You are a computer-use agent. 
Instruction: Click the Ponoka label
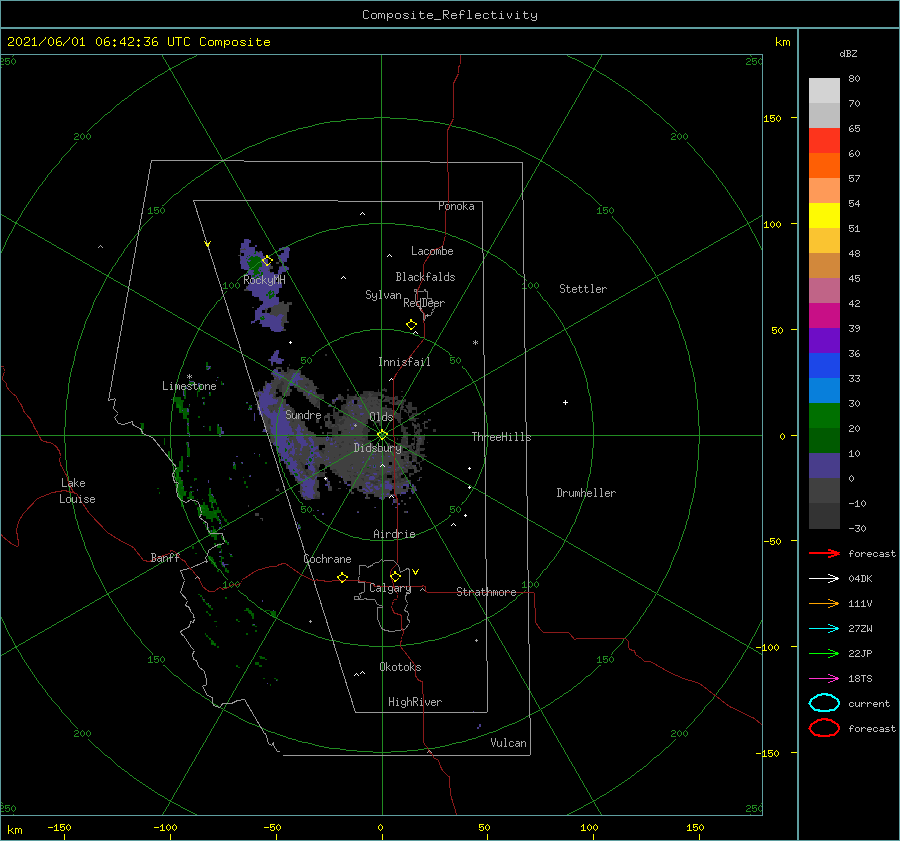(456, 206)
